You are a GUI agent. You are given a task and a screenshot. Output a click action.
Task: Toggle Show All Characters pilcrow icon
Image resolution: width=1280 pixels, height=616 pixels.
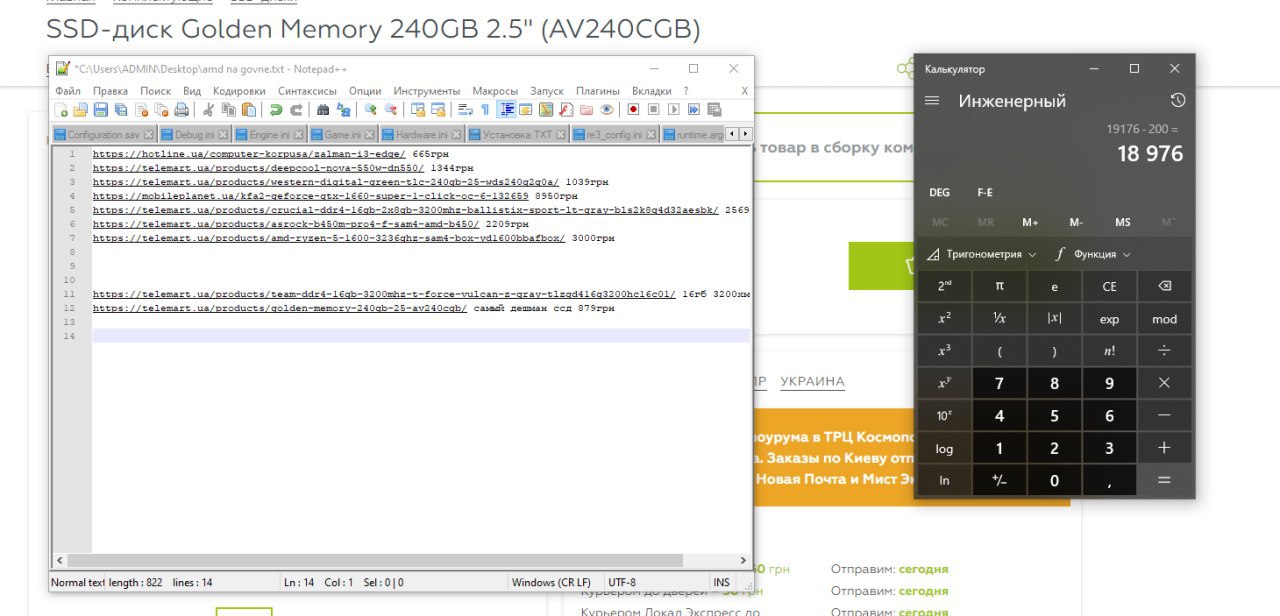[x=485, y=110]
